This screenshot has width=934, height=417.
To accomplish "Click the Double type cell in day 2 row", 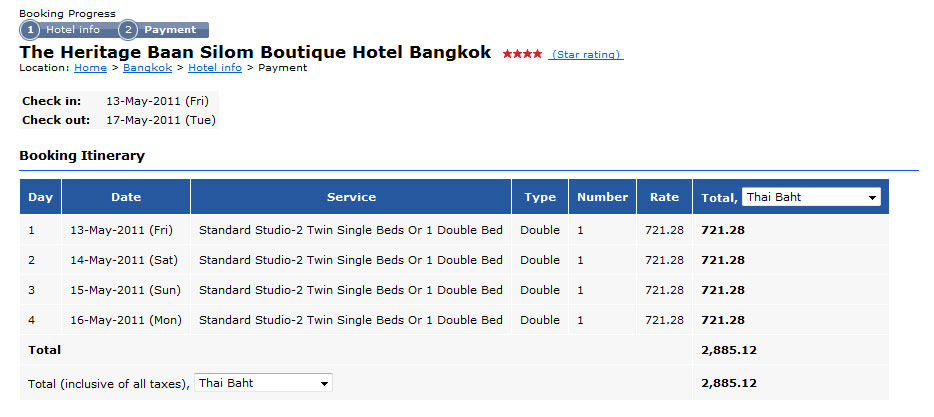I will pyautogui.click(x=540, y=260).
